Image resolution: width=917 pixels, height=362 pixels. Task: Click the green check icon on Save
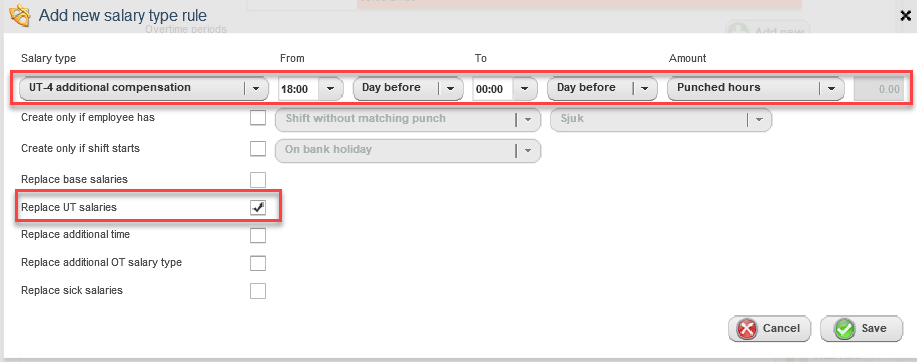[x=844, y=329]
